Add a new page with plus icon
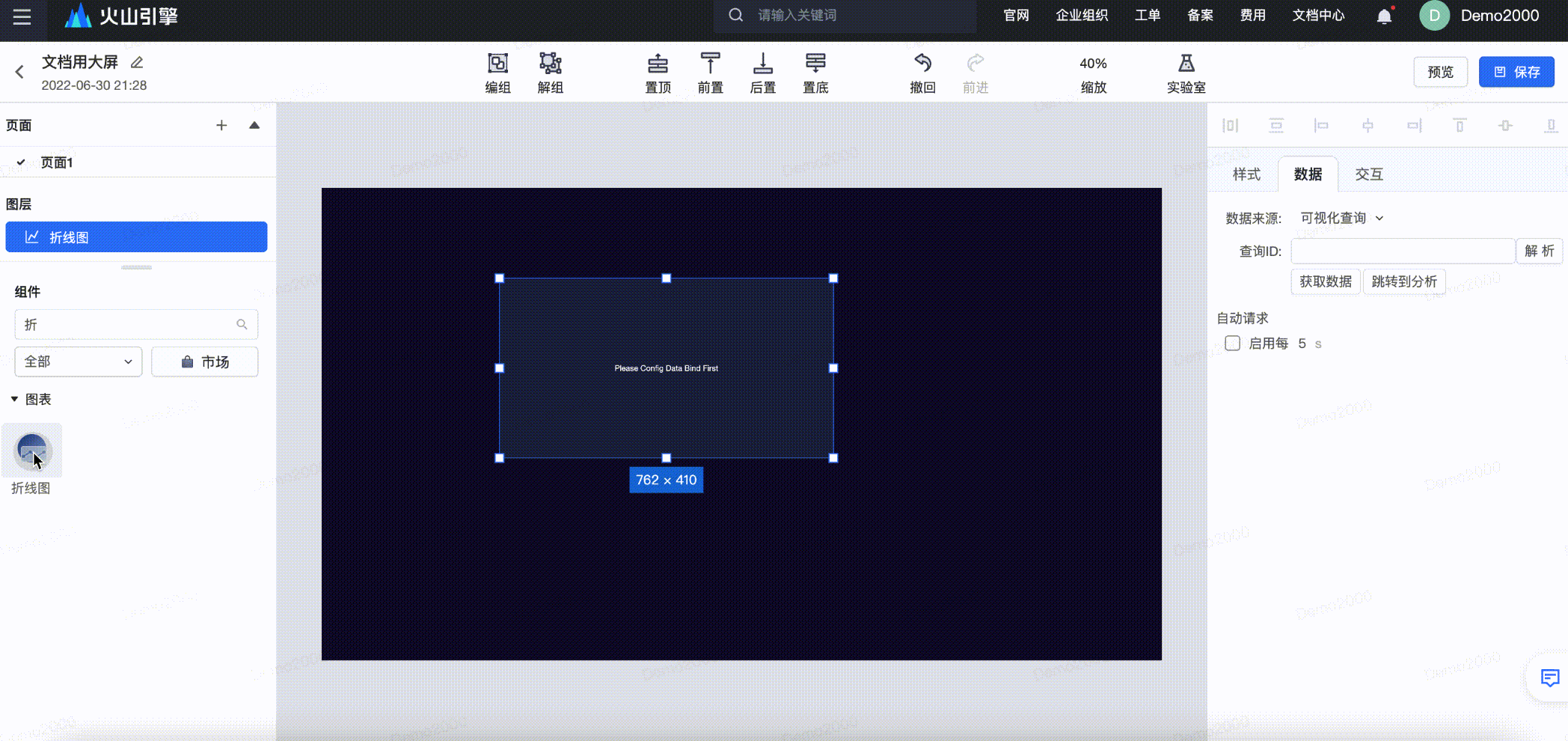1568x741 pixels. 221,125
